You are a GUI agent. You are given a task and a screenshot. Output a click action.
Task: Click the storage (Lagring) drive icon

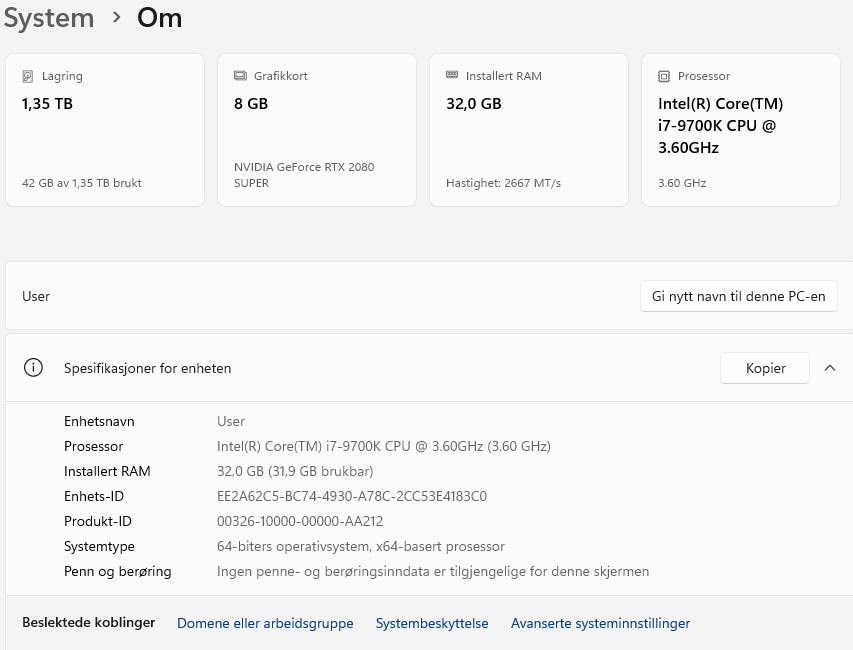point(28,76)
